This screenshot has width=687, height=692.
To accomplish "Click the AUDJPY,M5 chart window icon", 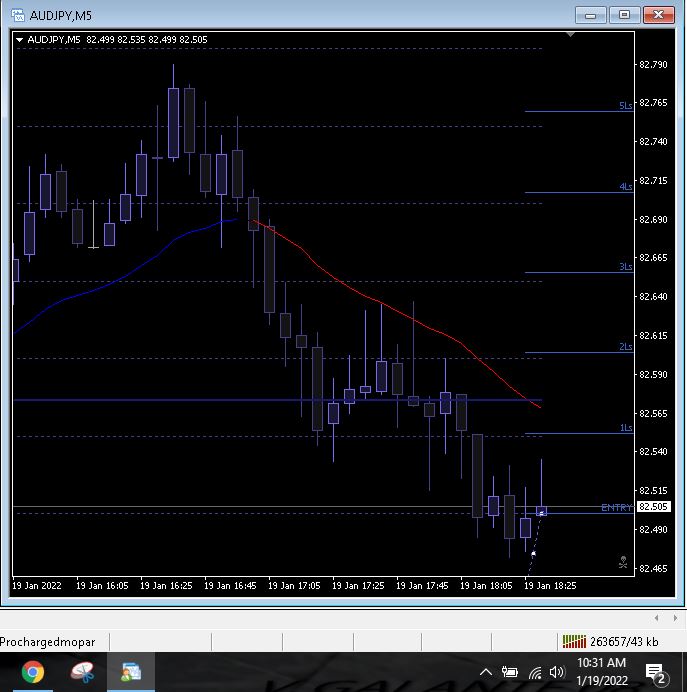I will pos(18,15).
